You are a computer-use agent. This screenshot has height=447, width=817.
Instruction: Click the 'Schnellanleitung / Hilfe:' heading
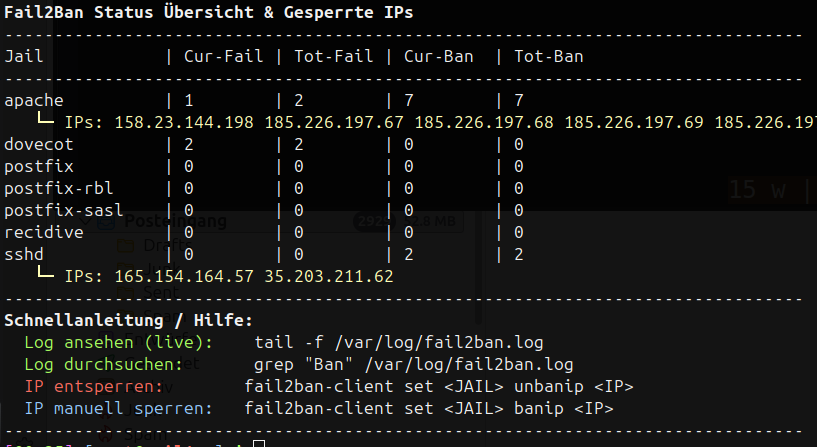pos(129,320)
